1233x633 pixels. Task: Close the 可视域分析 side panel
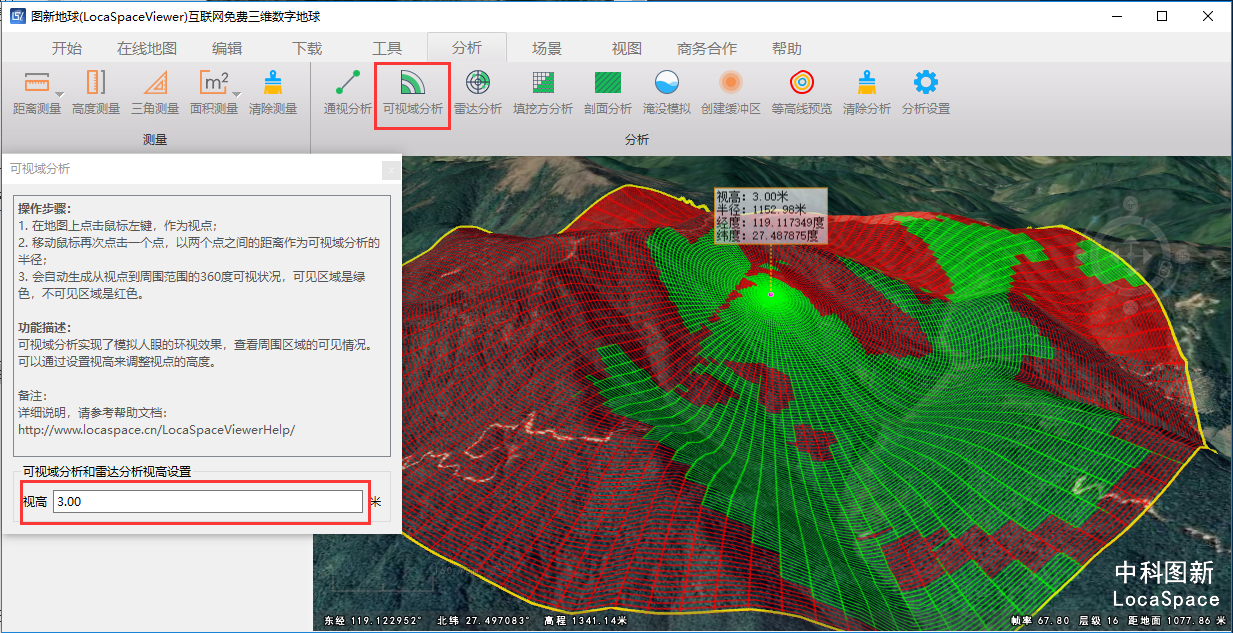[391, 170]
